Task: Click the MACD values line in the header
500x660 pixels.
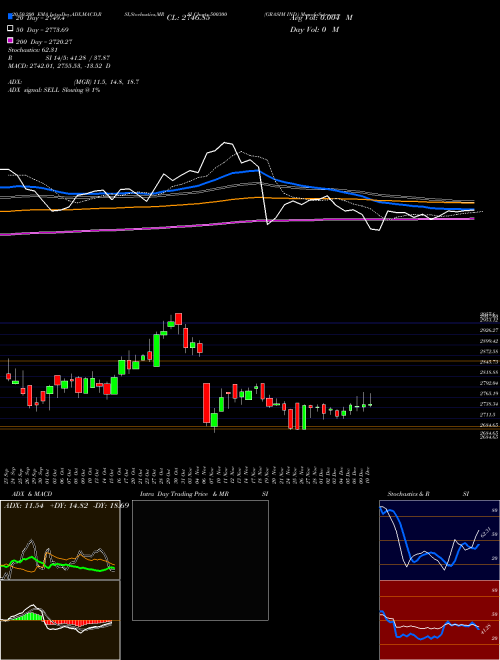Action: pos(59,66)
